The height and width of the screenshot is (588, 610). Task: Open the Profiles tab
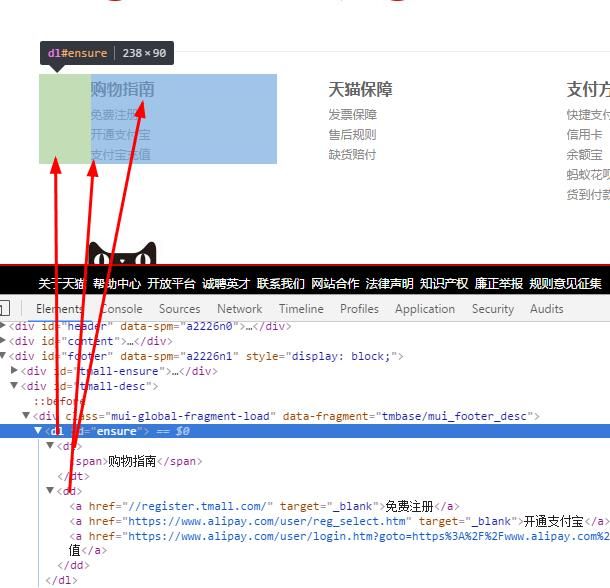click(x=359, y=309)
